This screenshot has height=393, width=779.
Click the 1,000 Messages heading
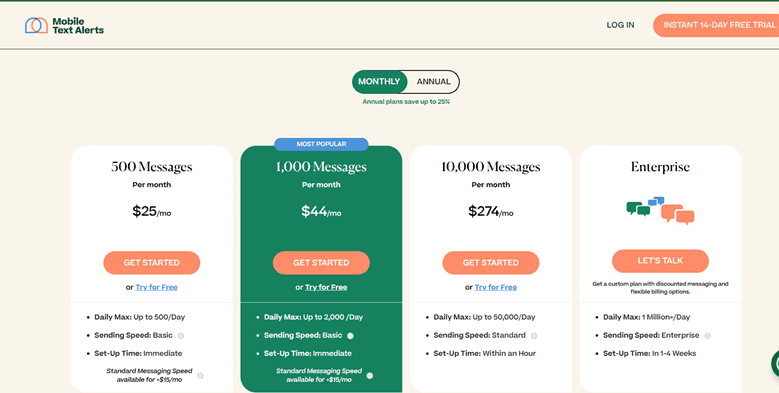tap(321, 167)
